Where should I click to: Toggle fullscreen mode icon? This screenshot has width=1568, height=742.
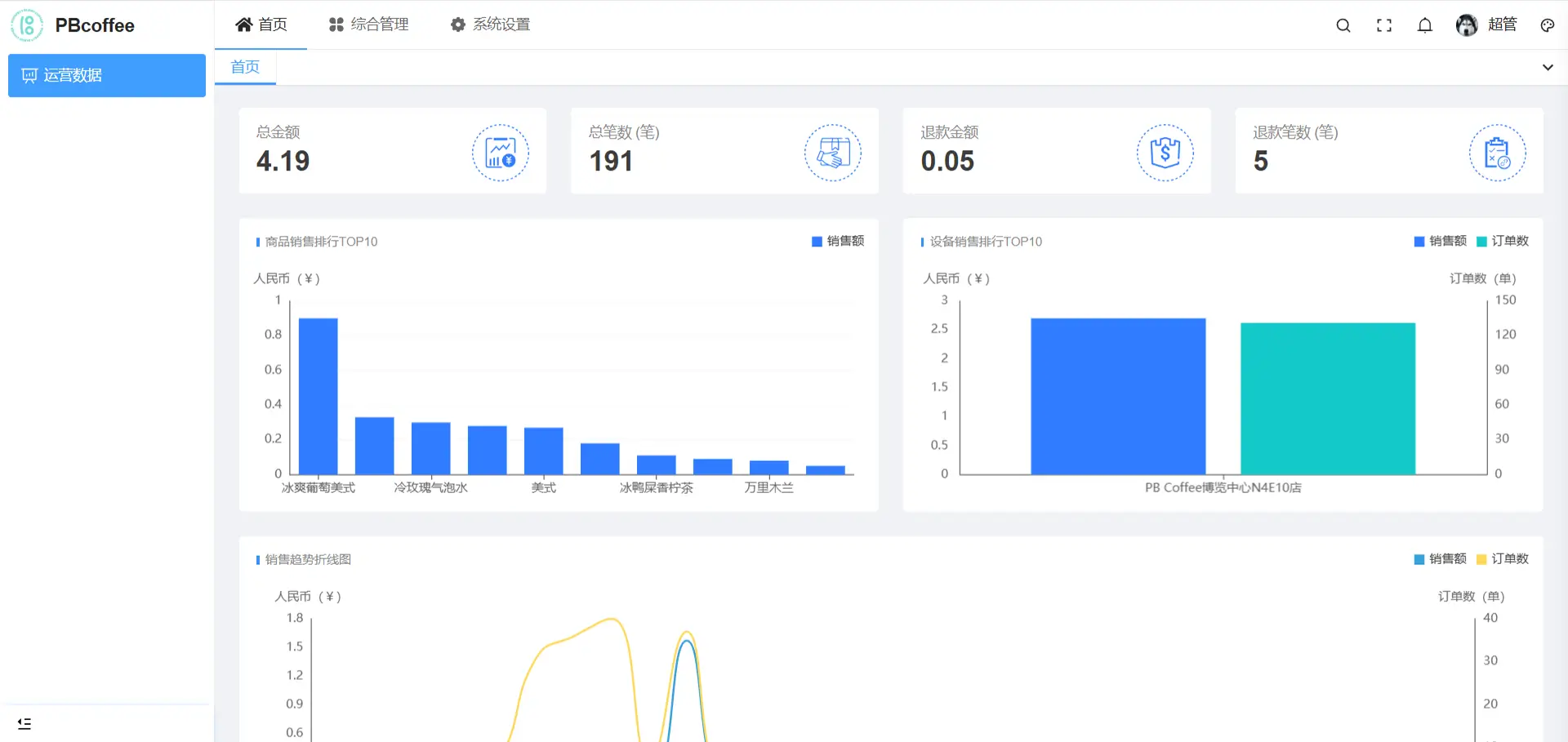1383,25
